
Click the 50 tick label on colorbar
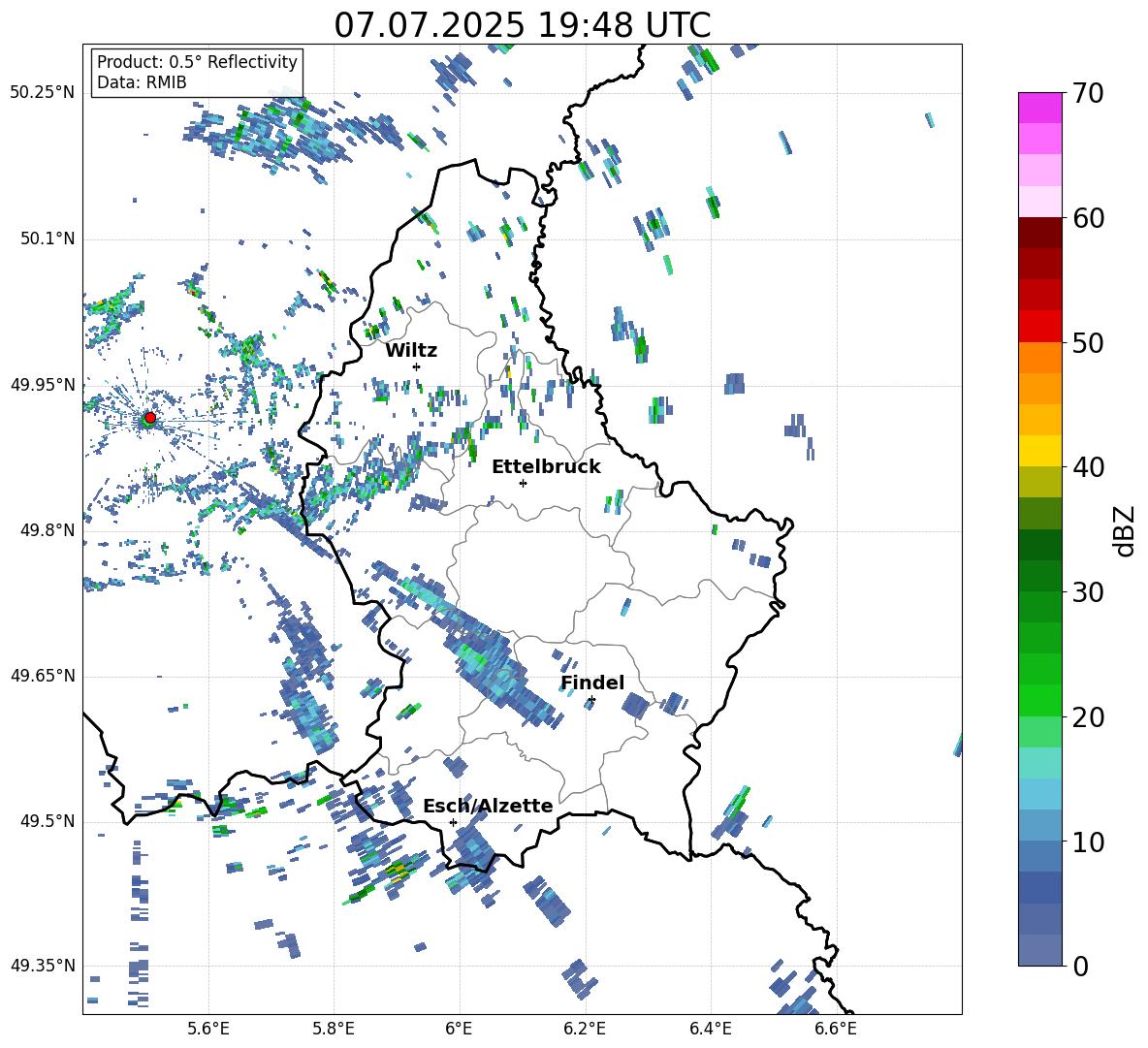coord(1087,343)
